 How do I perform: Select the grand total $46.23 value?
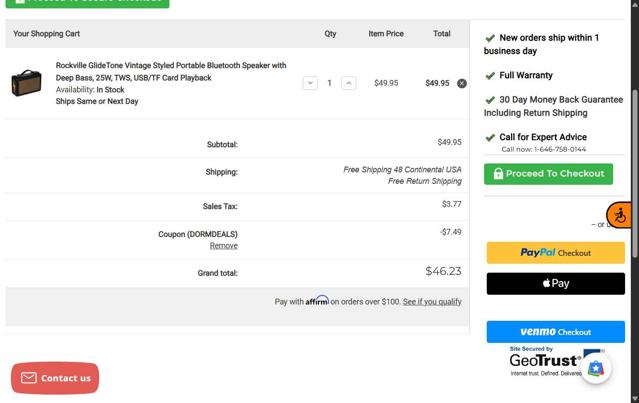pyautogui.click(x=443, y=271)
